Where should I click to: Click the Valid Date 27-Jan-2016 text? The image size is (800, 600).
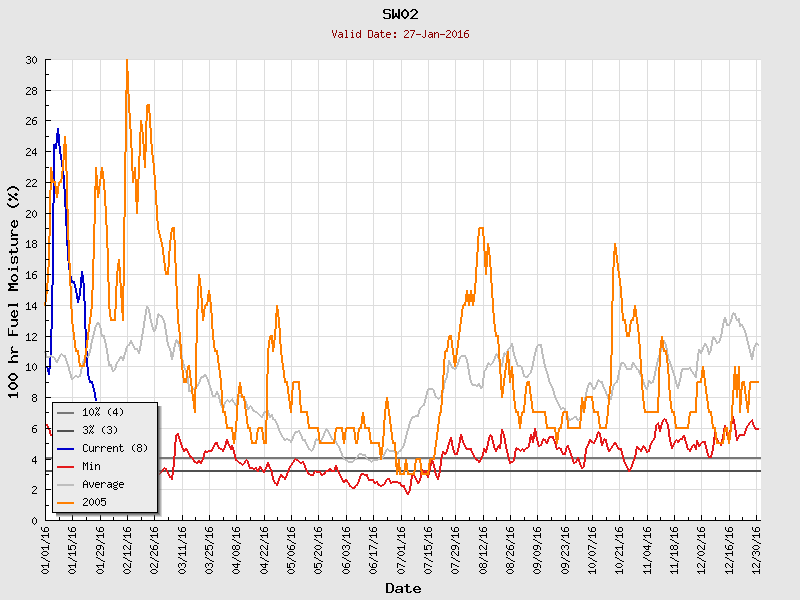pyautogui.click(x=400, y=34)
